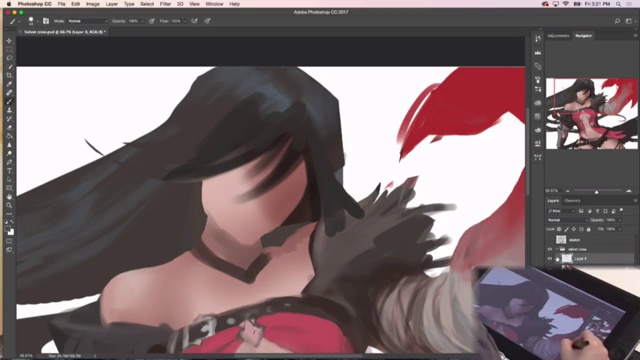Screen dimensions: 640x360
Task: Open the tool preset picker
Action: click(x=14, y=21)
